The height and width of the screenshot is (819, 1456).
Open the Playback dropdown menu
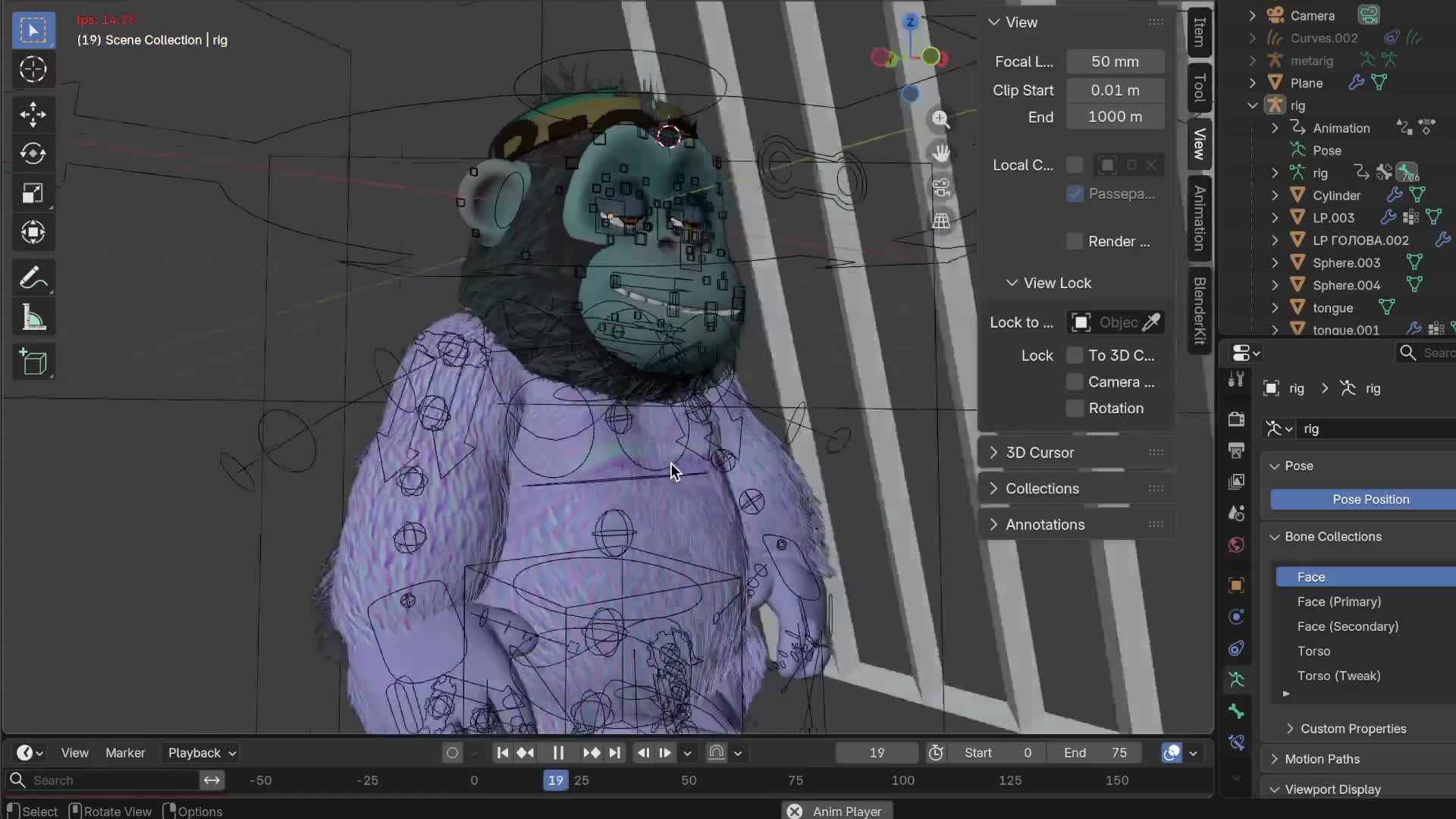(x=202, y=753)
